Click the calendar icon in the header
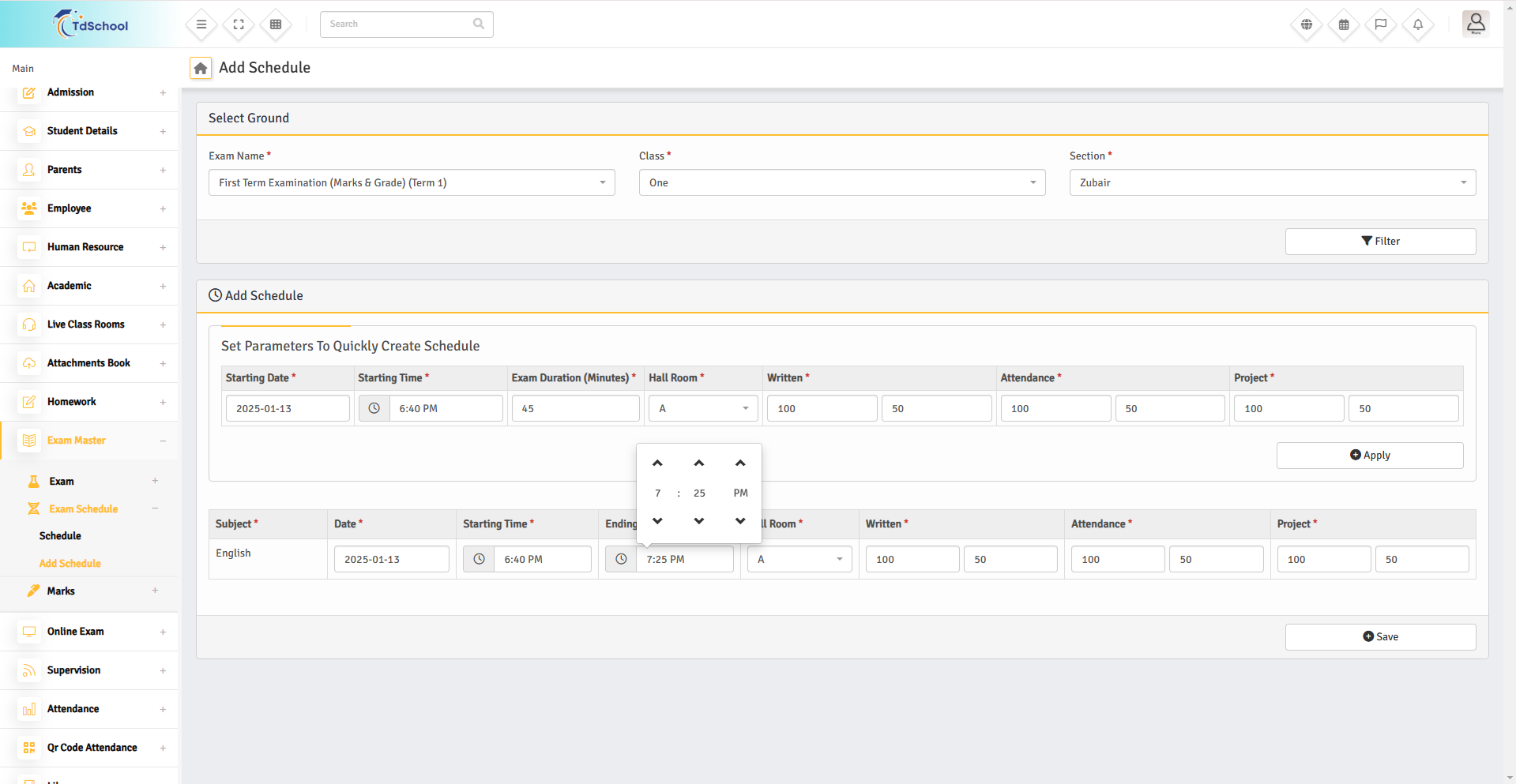This screenshot has height=784, width=1516. click(1344, 24)
